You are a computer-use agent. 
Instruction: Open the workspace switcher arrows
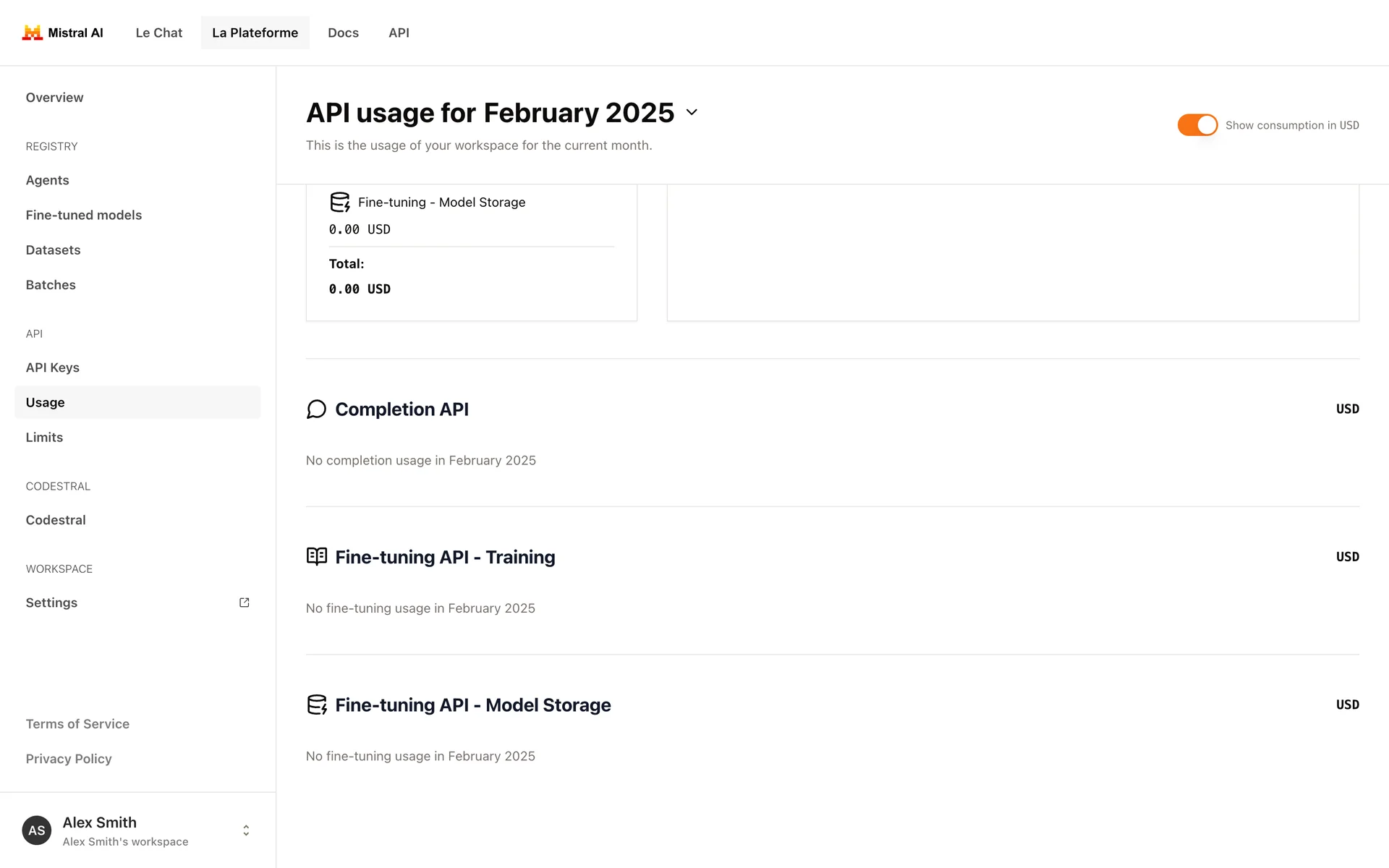coord(246,830)
